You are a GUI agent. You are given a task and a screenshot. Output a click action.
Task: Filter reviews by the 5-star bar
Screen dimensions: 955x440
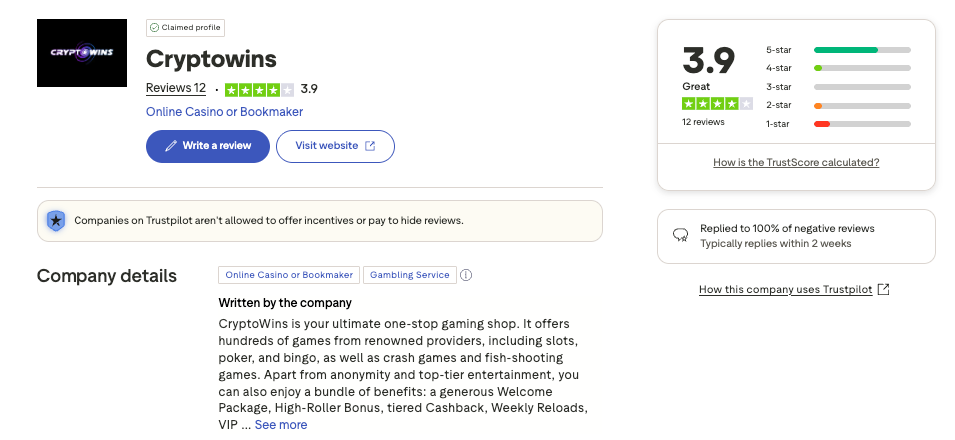coord(862,49)
